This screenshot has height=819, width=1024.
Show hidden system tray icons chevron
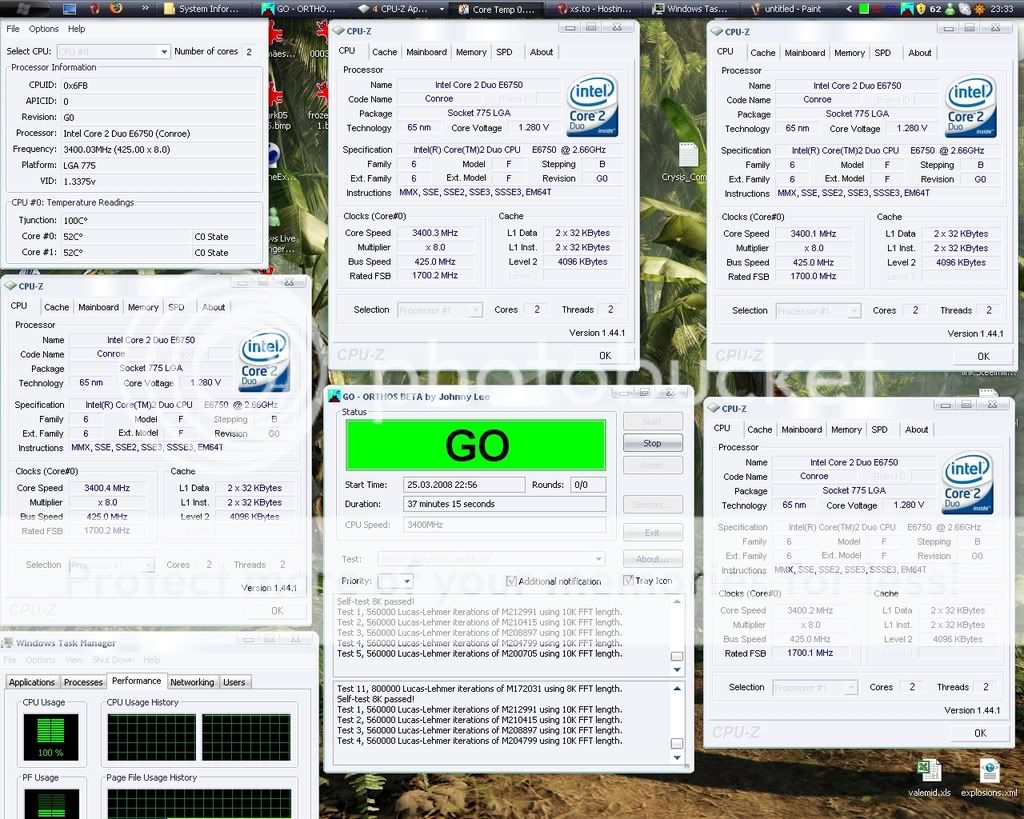coord(849,8)
